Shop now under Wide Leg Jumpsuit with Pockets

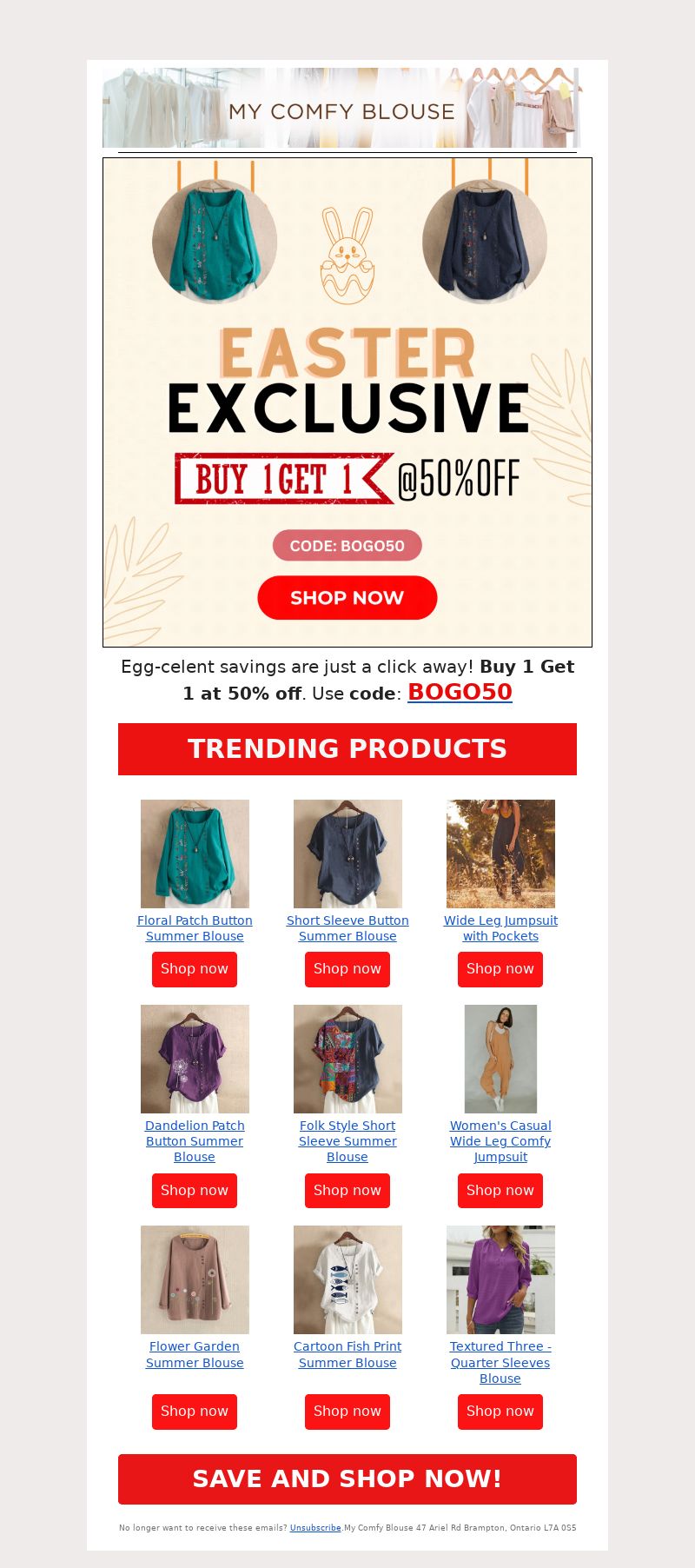(500, 969)
